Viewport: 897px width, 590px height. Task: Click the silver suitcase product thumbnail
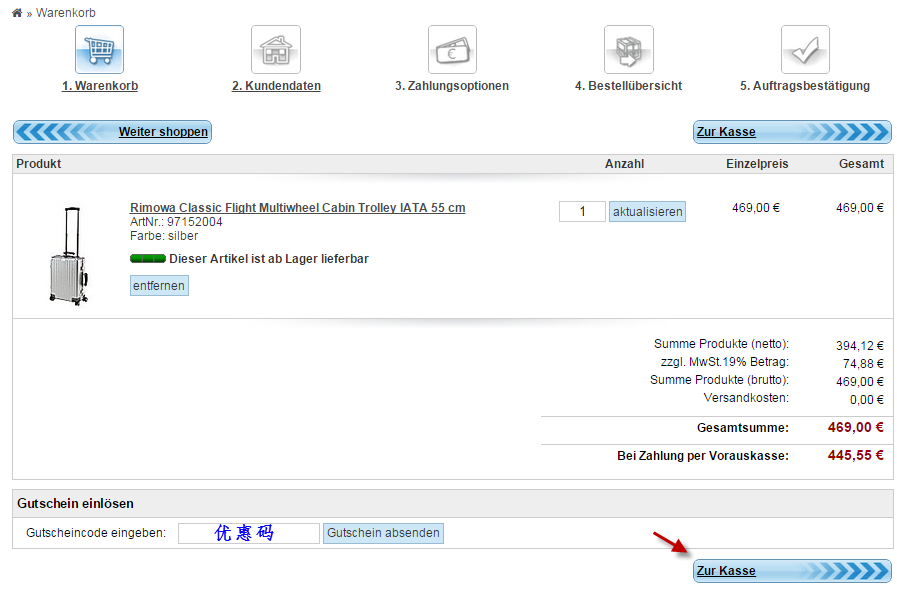pyautogui.click(x=69, y=255)
